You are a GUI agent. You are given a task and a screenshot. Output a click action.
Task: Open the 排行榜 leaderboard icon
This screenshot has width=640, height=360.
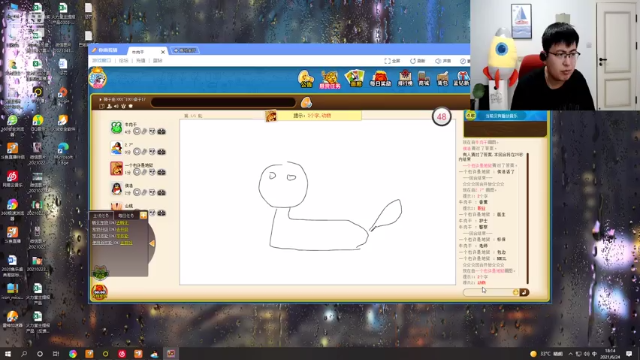(405, 78)
